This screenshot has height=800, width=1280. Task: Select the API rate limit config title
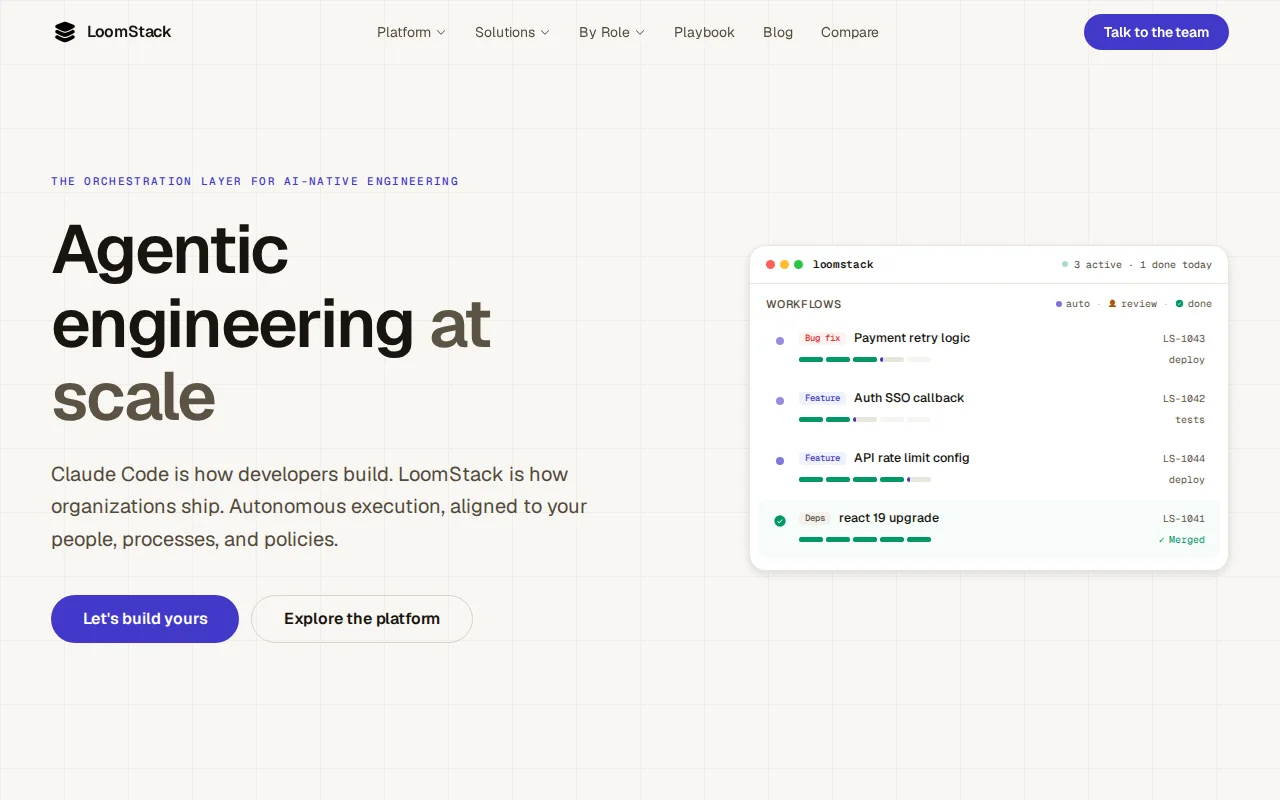tap(912, 458)
